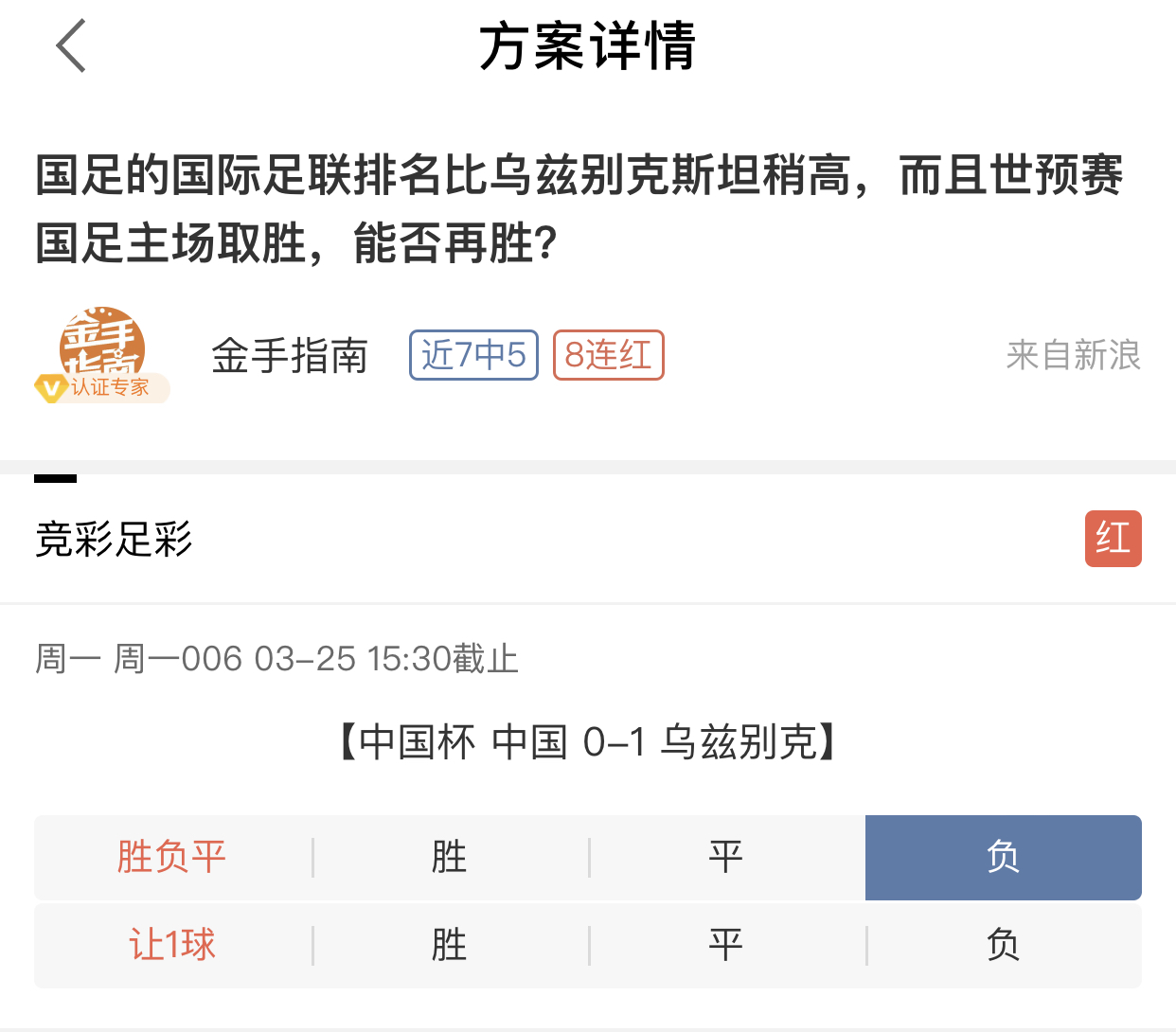Viewport: 1176px width, 1032px height.
Task: Select 负 in the 让1球 row
Action: (x=1004, y=945)
